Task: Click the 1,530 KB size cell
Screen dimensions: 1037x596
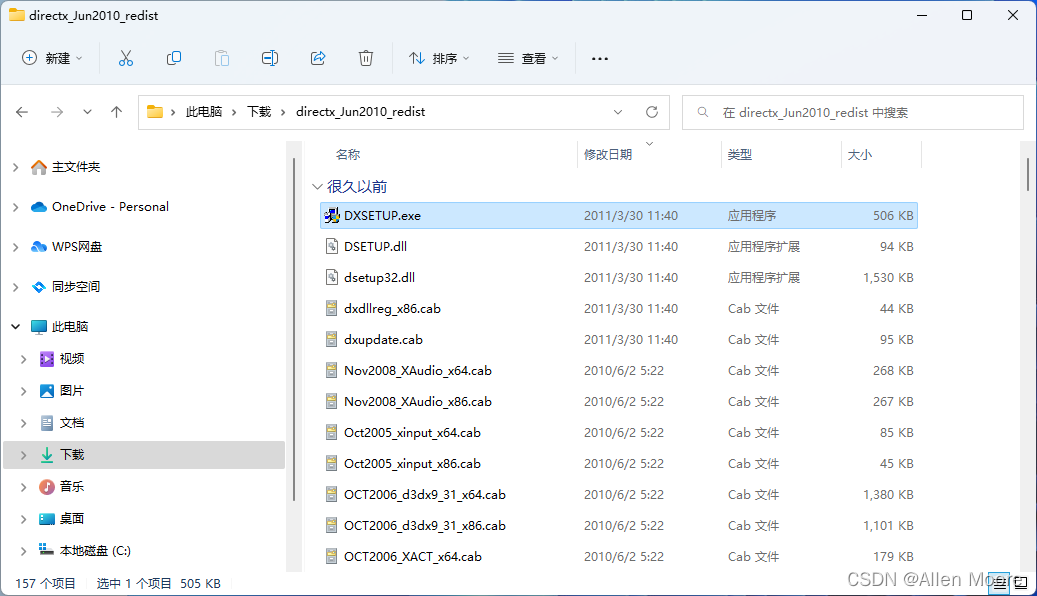Action: 888,277
